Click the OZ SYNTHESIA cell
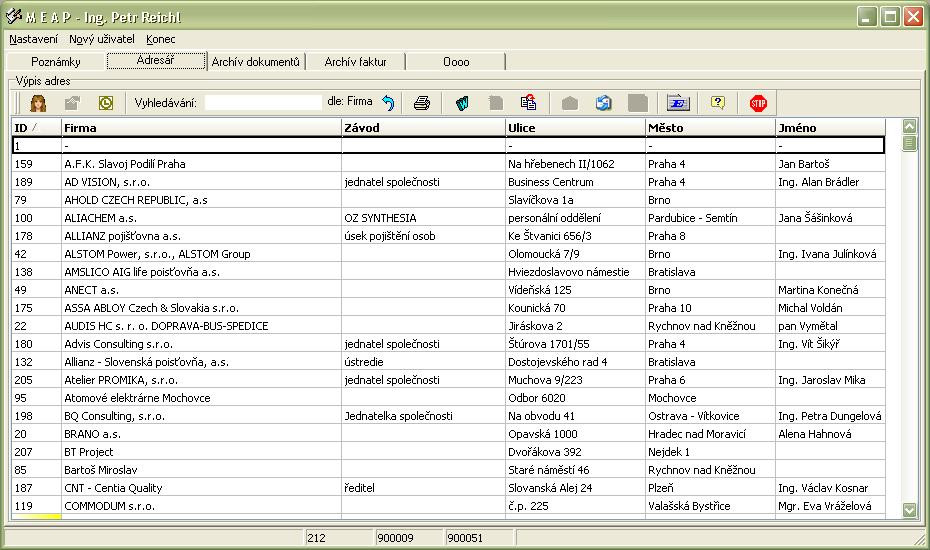 (x=423, y=218)
